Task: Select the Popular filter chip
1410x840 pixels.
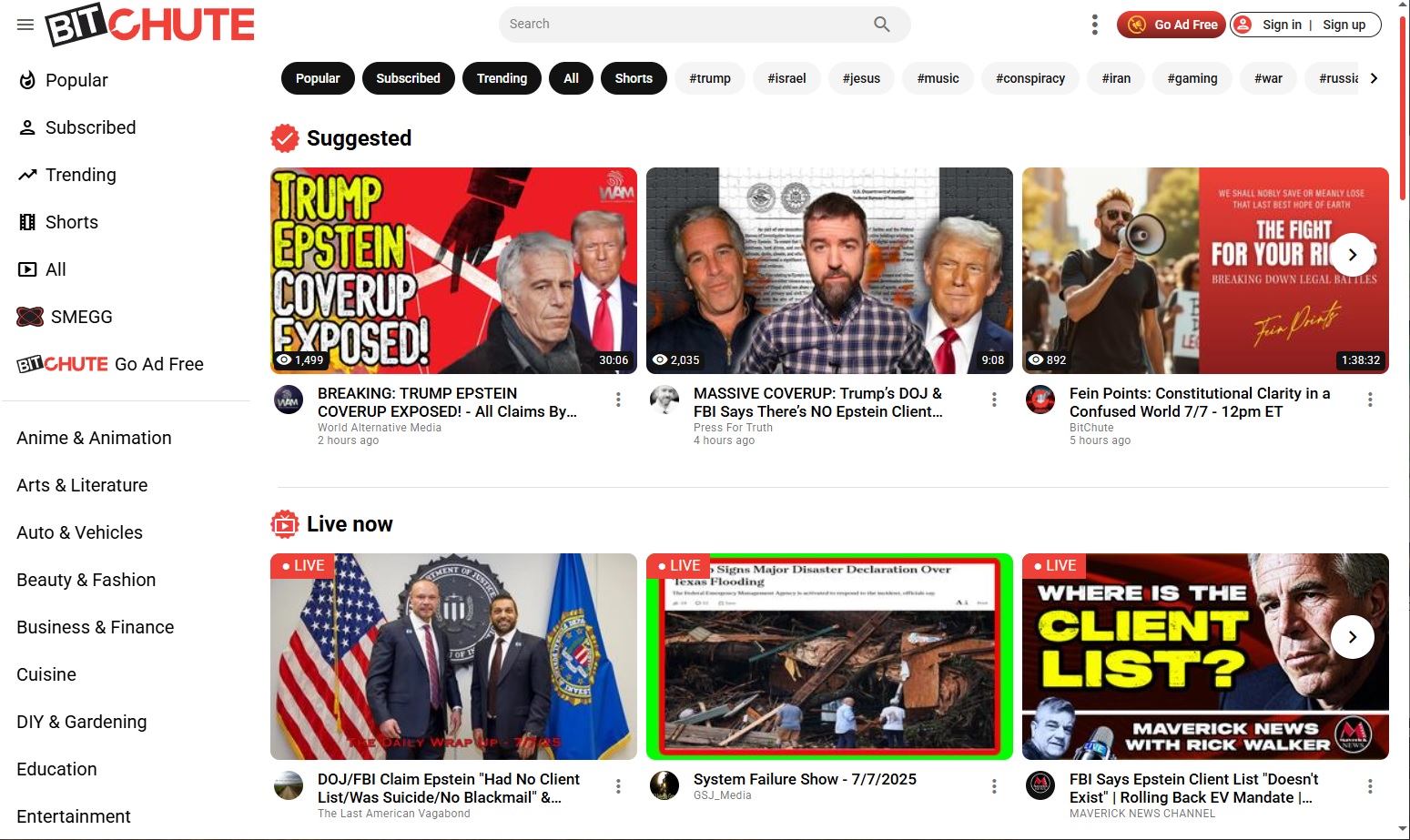Action: click(x=318, y=78)
